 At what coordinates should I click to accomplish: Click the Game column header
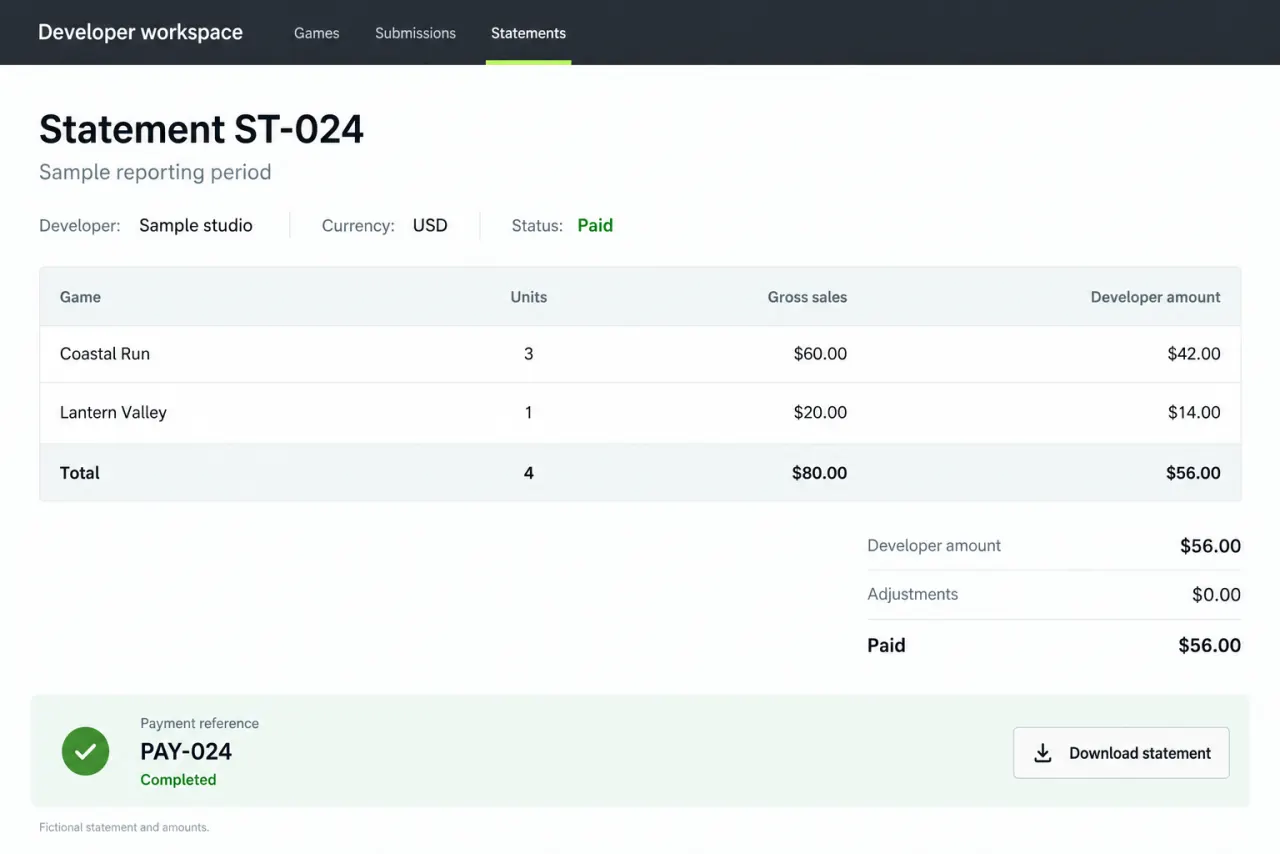tap(80, 297)
